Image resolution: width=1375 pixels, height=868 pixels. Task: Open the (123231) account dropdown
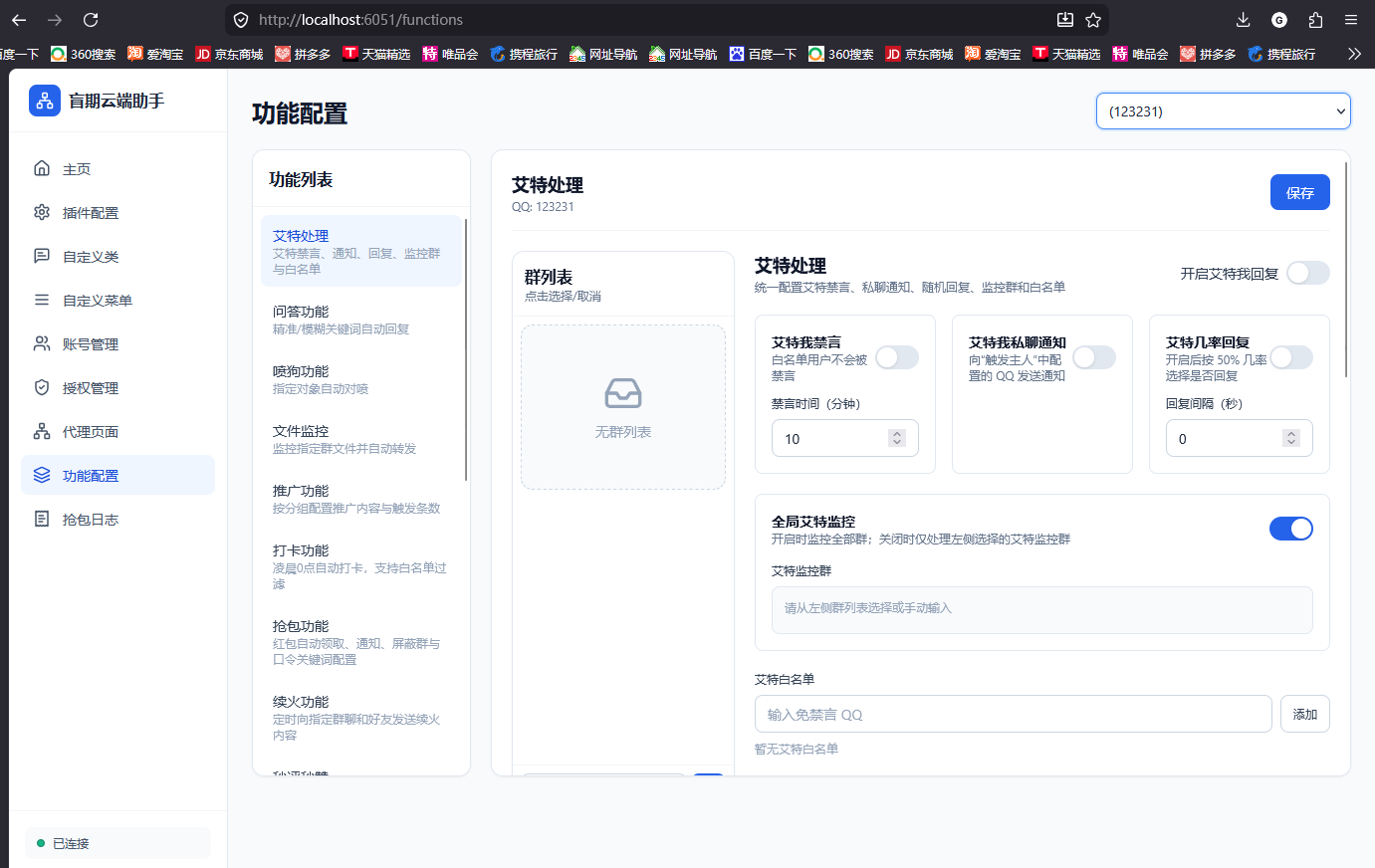[1224, 111]
